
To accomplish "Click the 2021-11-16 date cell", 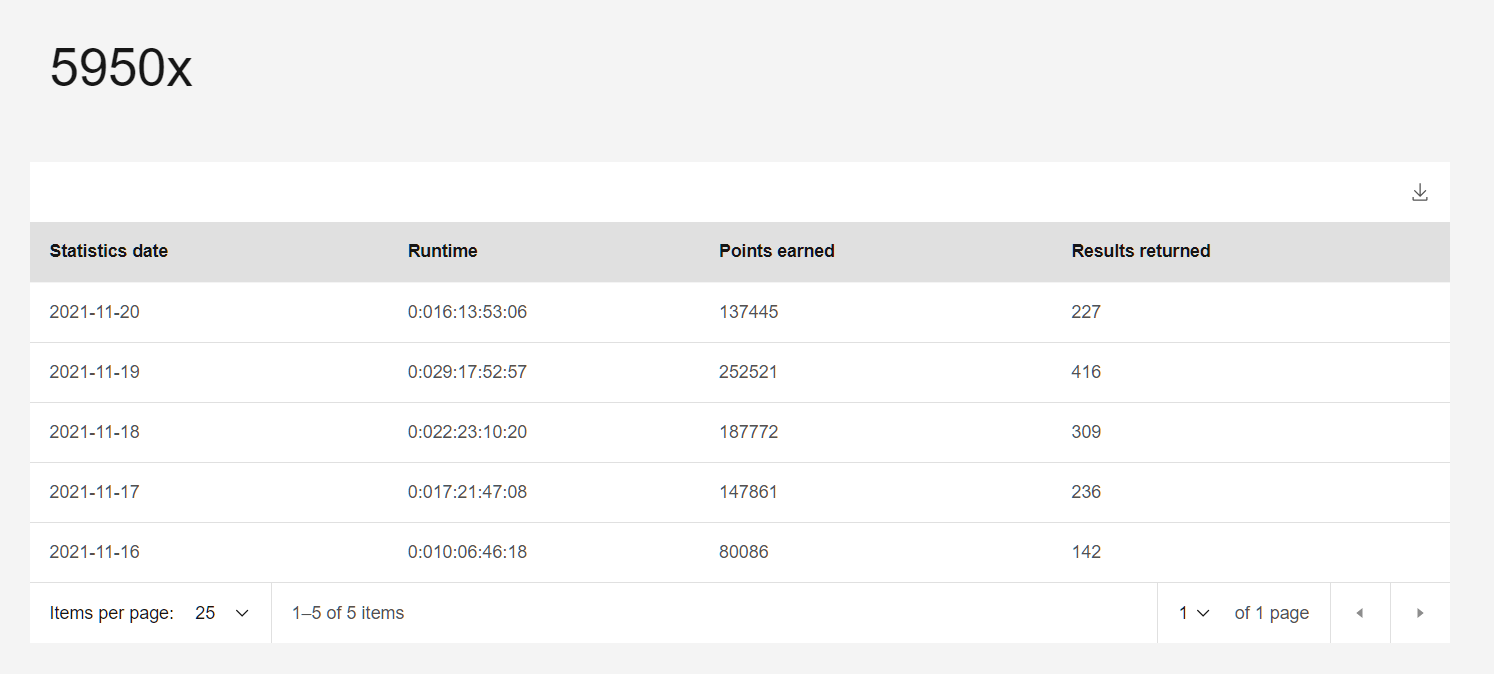I will (x=94, y=552).
